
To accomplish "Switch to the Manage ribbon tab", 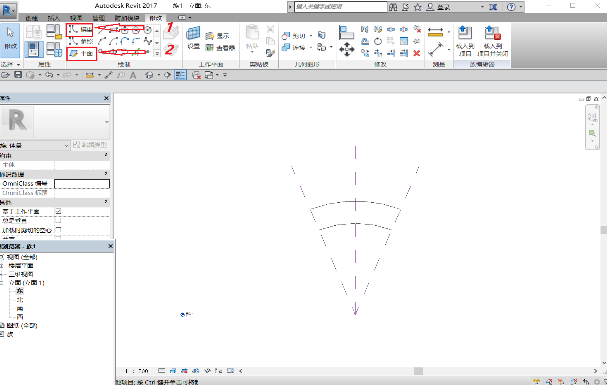I will point(98,18).
